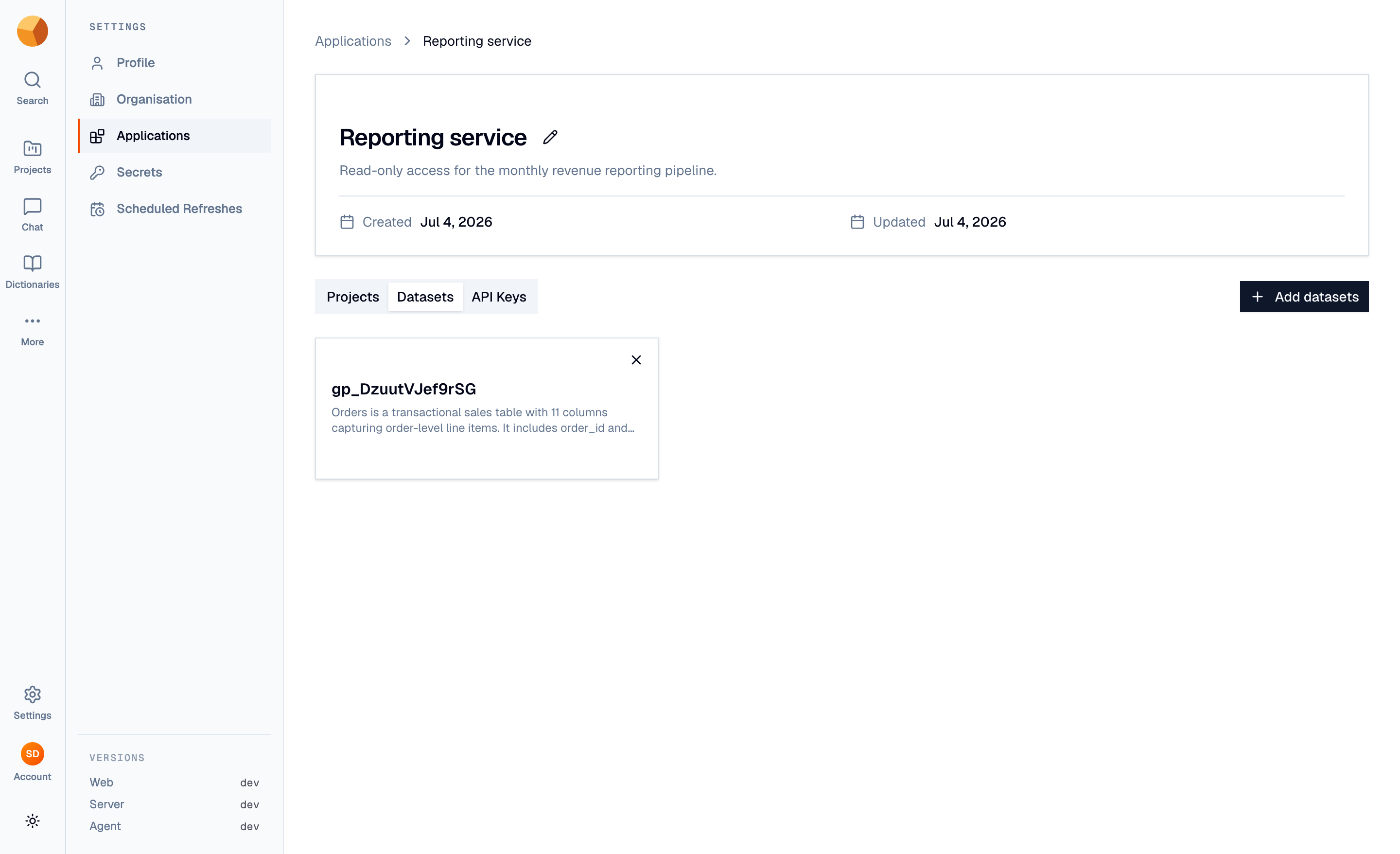Go to Scheduled Refreshes settings
Image resolution: width=1400 pixels, height=854 pixels.
pyautogui.click(x=175, y=208)
